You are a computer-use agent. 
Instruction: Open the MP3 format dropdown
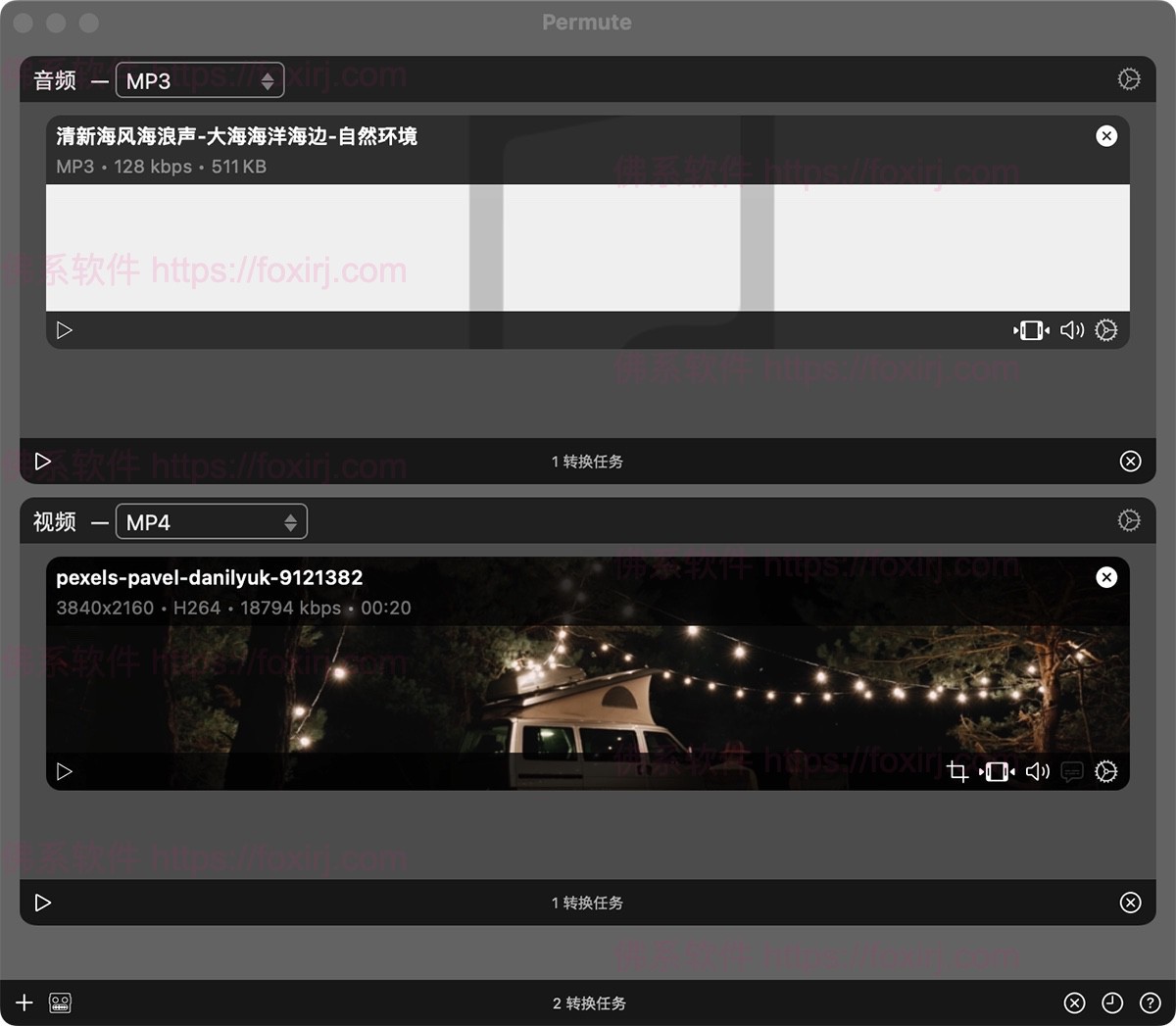point(199,79)
